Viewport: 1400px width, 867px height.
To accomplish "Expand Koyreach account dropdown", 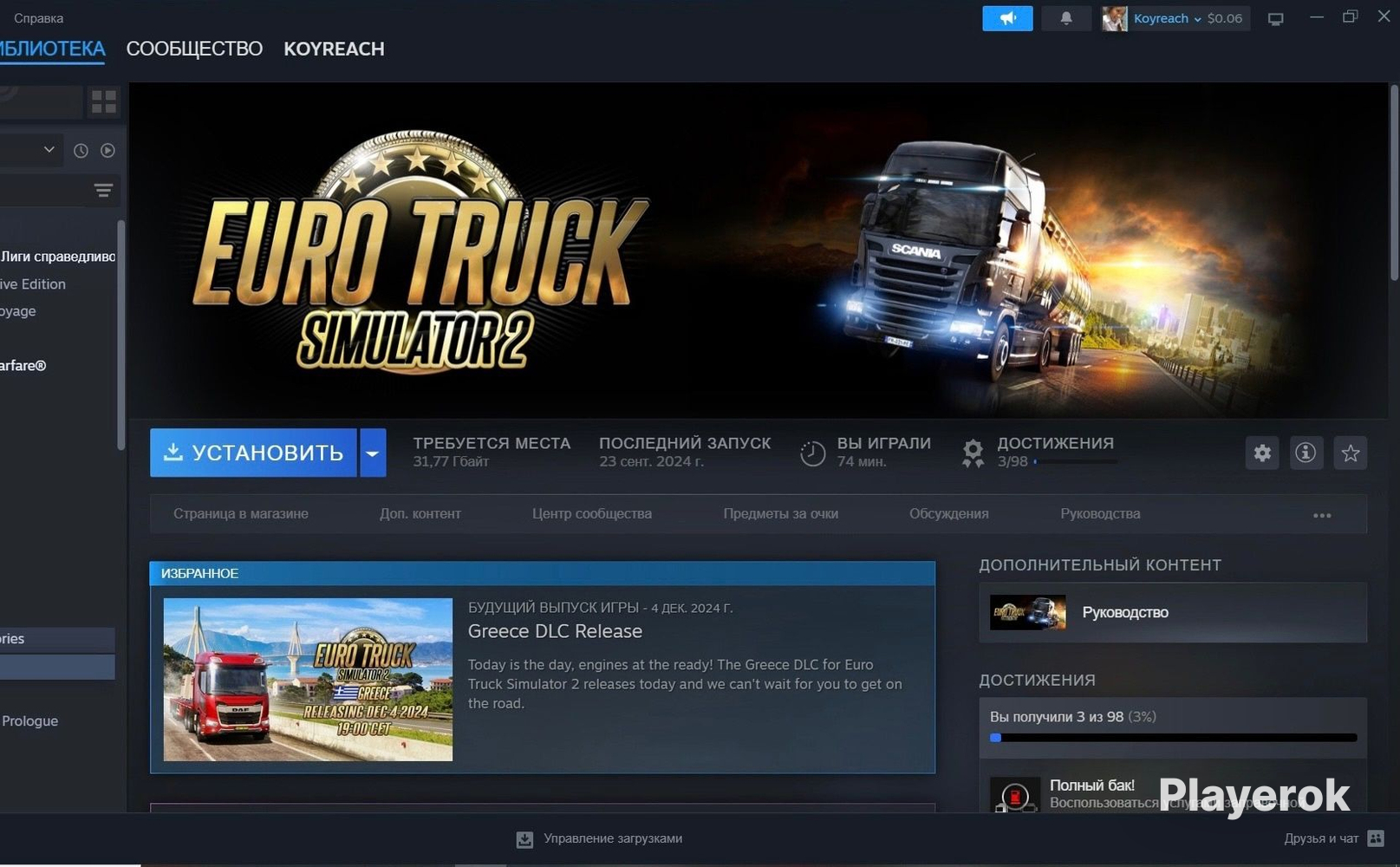I will (x=1196, y=18).
